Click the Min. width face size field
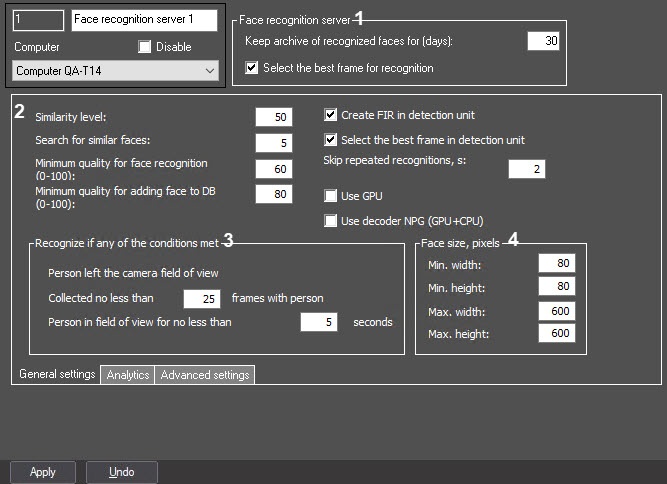Image resolution: width=667 pixels, height=484 pixels. click(x=557, y=263)
